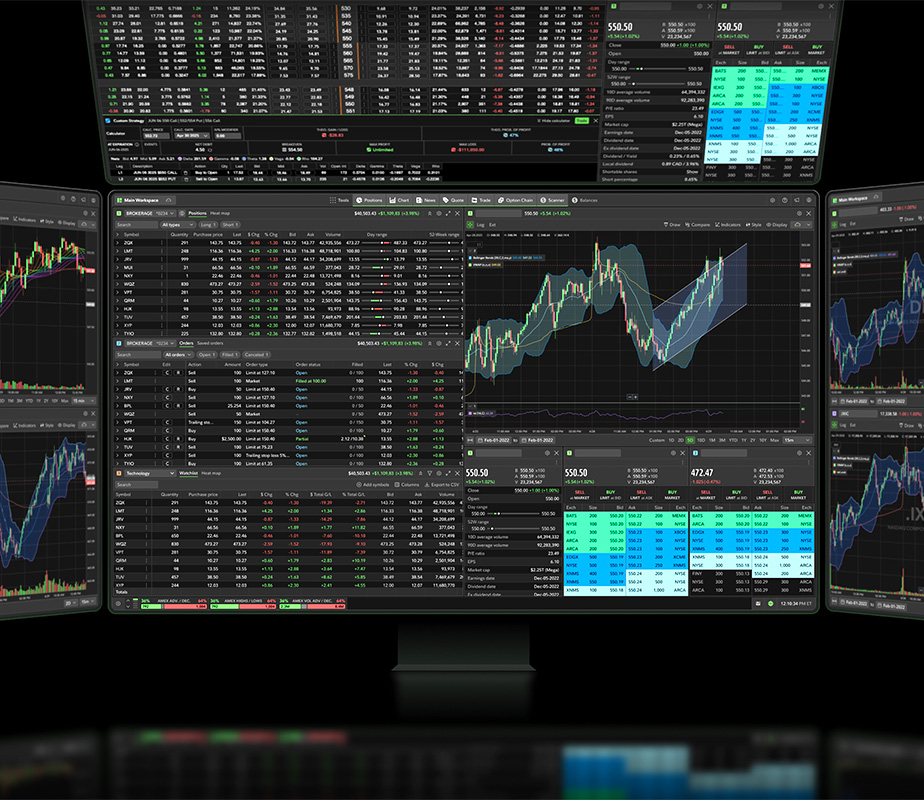This screenshot has height=800, width=924.
Task: Open the All orders dropdown
Action: click(176, 354)
